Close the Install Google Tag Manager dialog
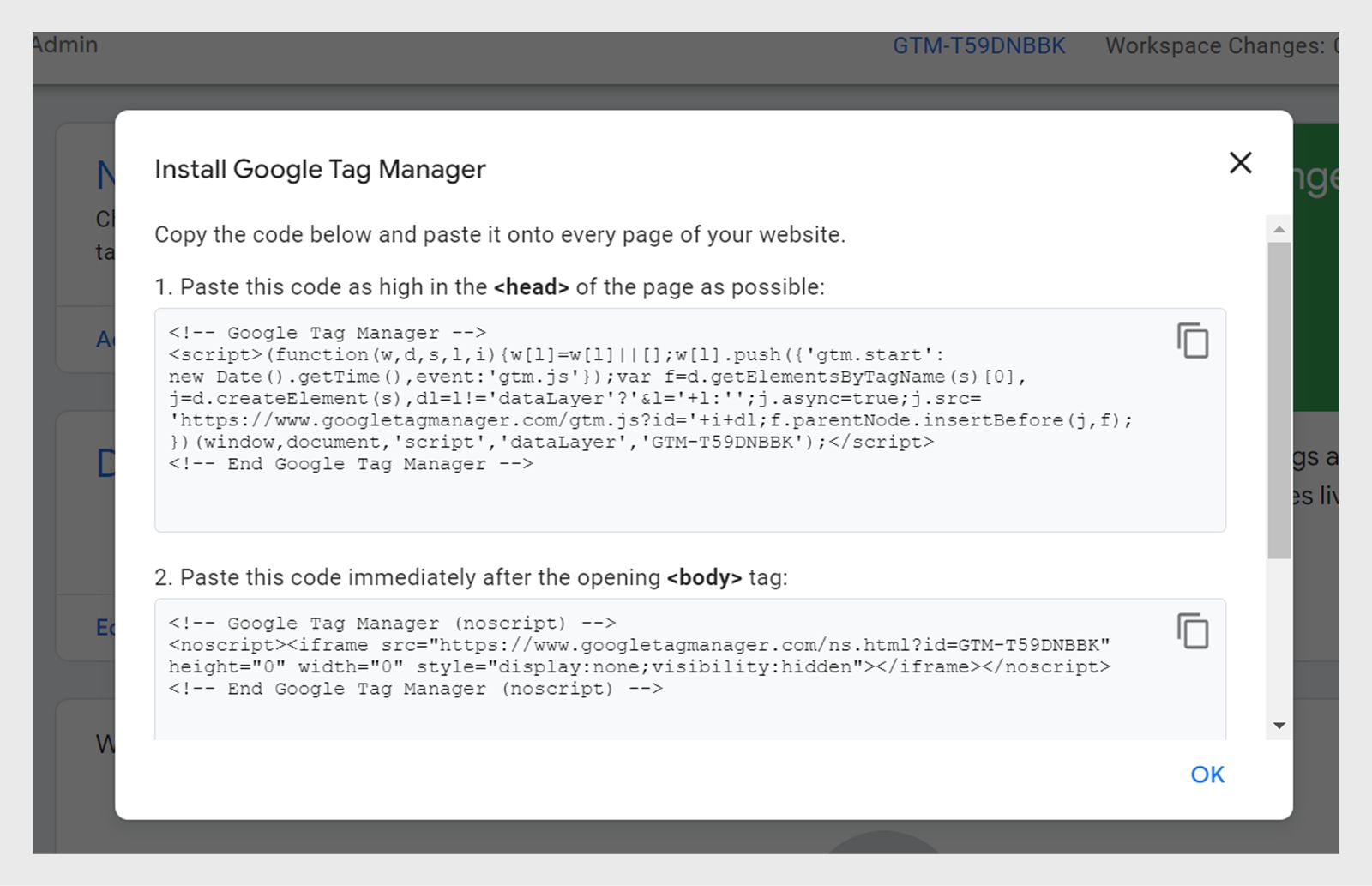The height and width of the screenshot is (886, 1372). pyautogui.click(x=1240, y=162)
